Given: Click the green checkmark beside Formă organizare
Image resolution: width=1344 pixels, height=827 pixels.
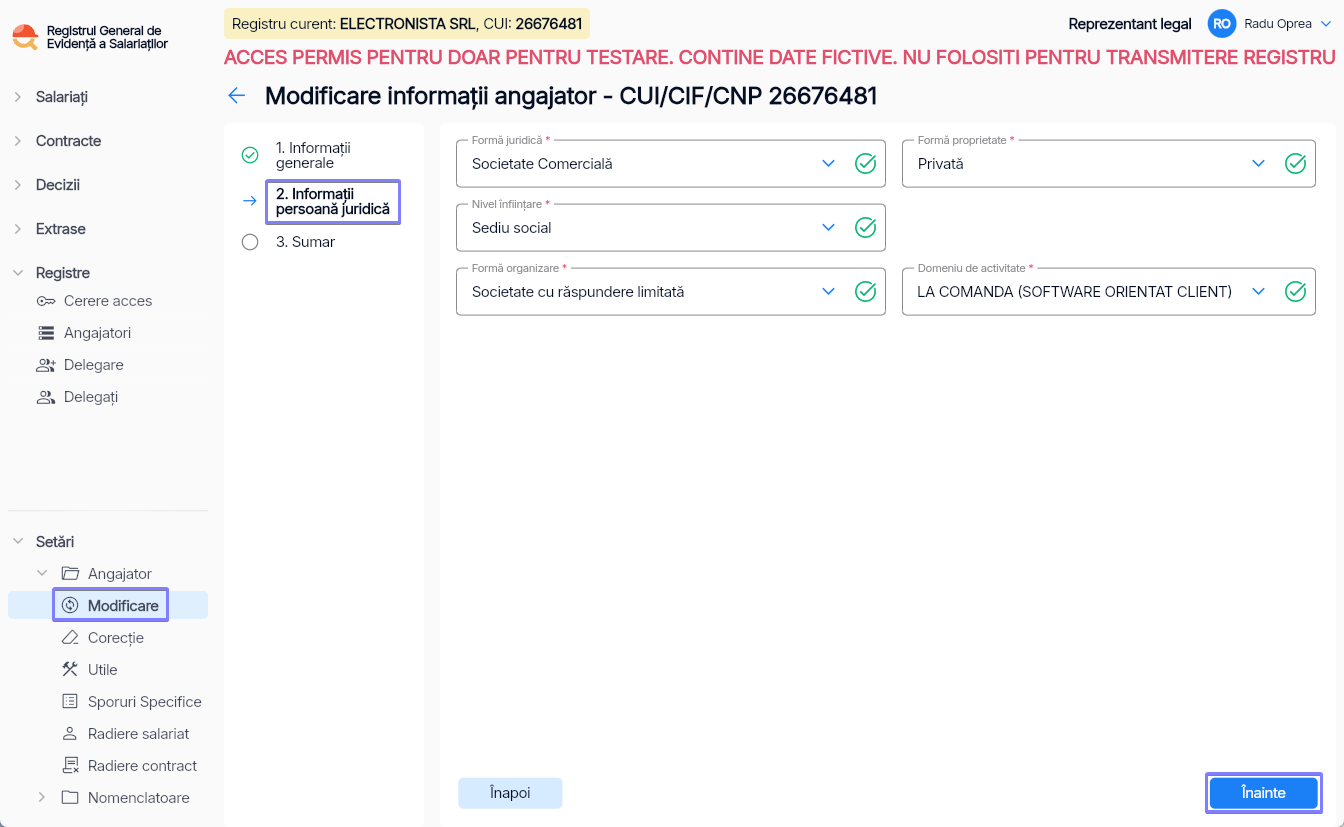Looking at the screenshot, I should 866,291.
